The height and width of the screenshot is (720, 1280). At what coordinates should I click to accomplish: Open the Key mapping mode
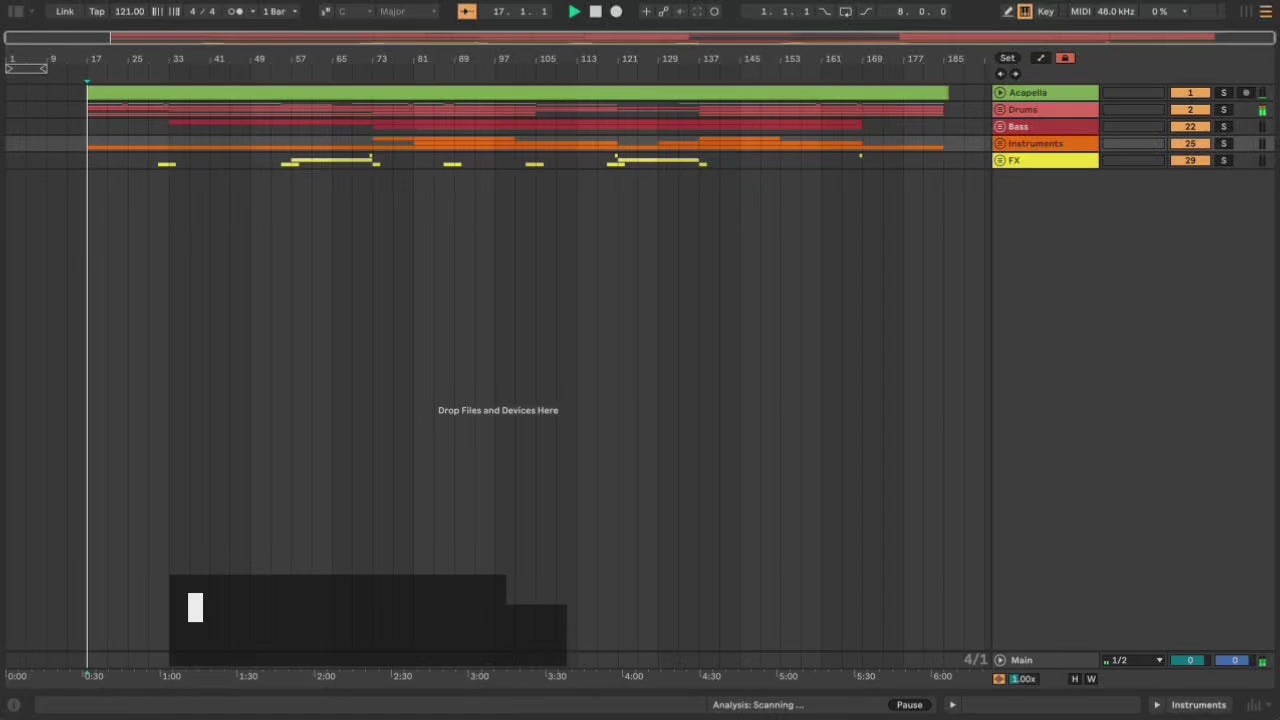click(1046, 12)
